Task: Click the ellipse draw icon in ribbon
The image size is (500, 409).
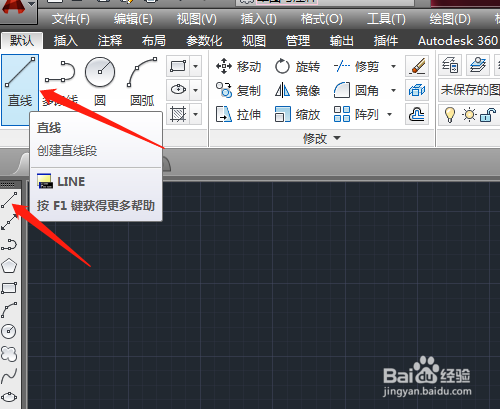Action: pyautogui.click(x=178, y=90)
